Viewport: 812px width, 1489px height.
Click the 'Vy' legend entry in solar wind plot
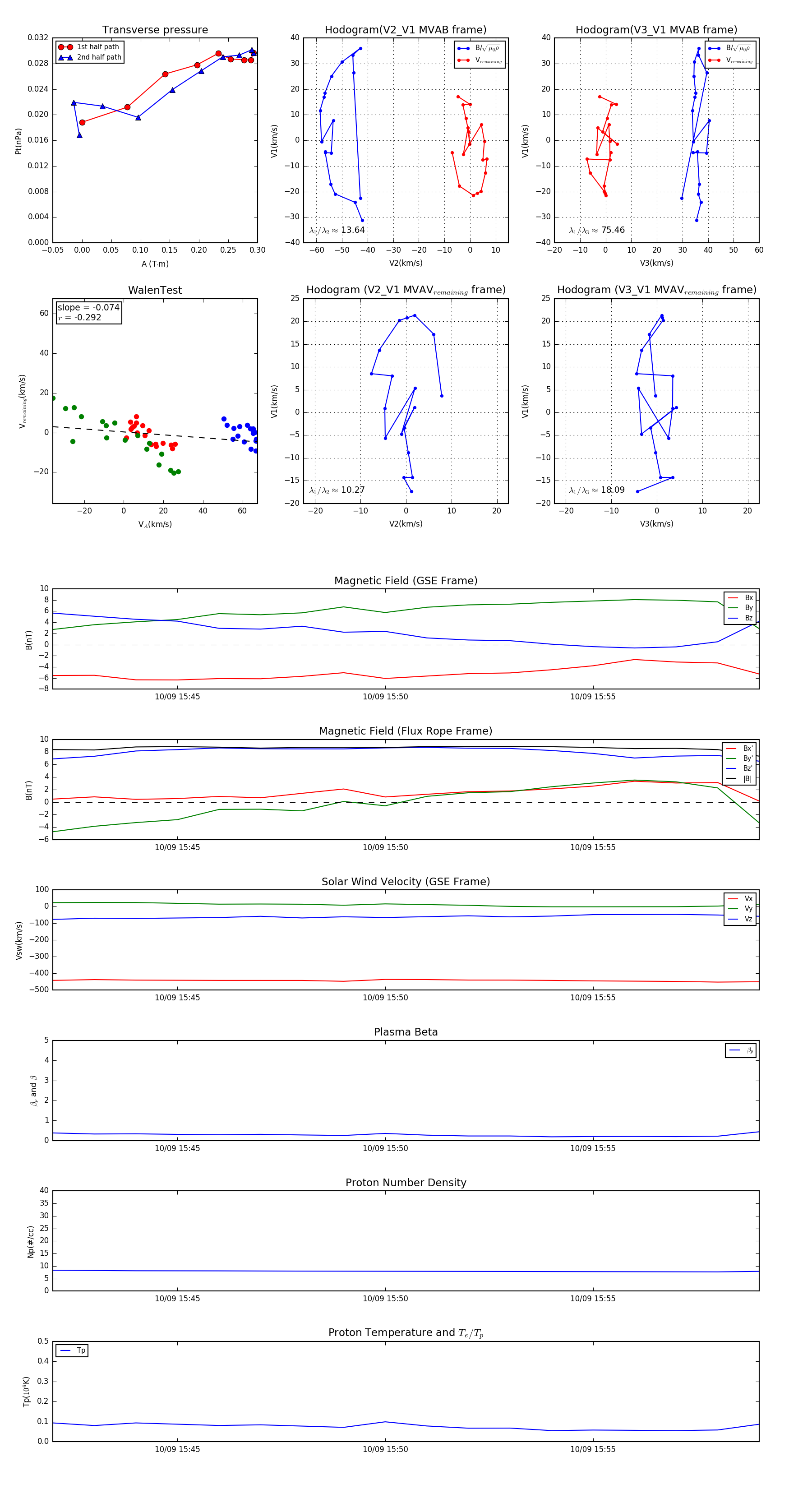click(740, 909)
